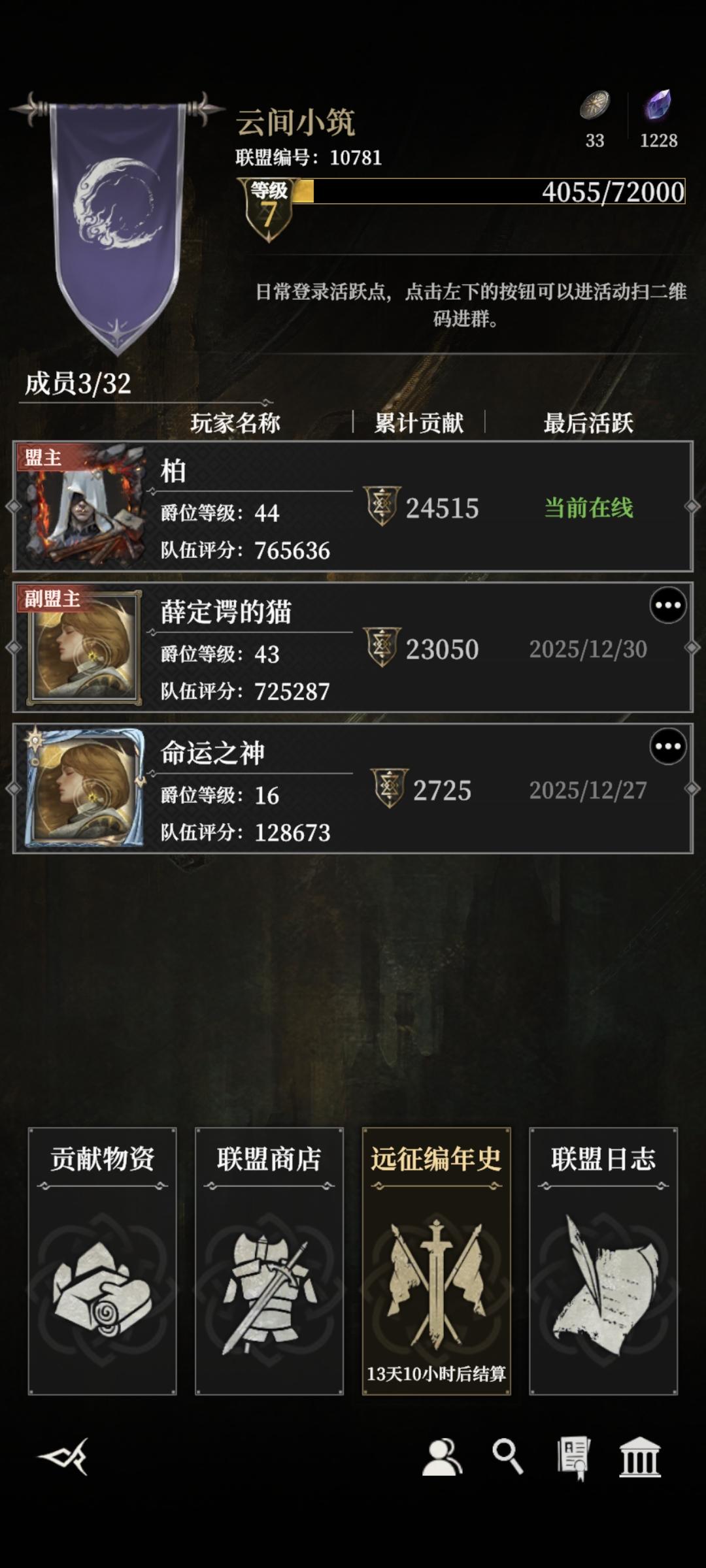Select the 柏 leader avatar
This screenshot has width=706, height=1568.
(81, 506)
